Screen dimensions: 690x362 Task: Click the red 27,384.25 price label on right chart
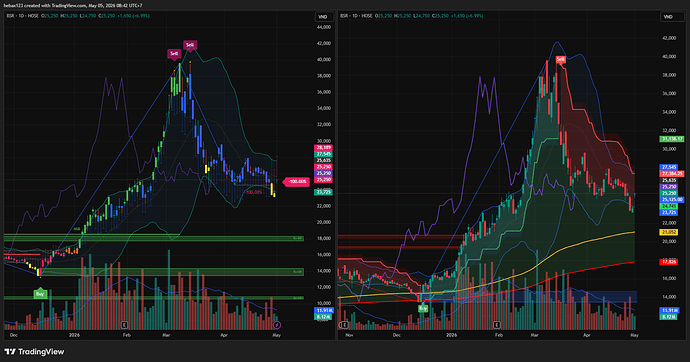pyautogui.click(x=672, y=174)
